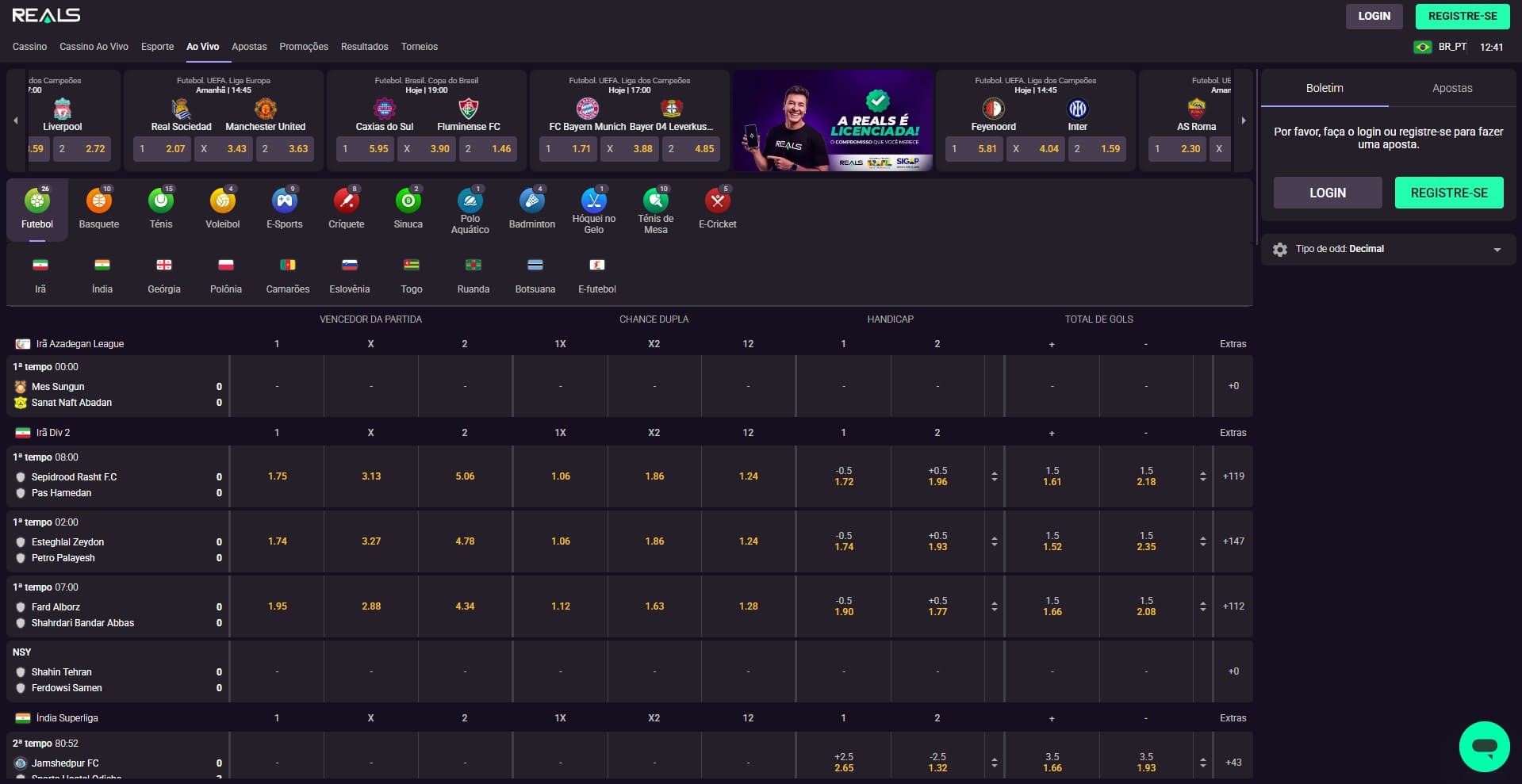Viewport: 1522px width, 784px height.
Task: Expand handicap options for Jamshedpur FC
Action: tap(994, 763)
